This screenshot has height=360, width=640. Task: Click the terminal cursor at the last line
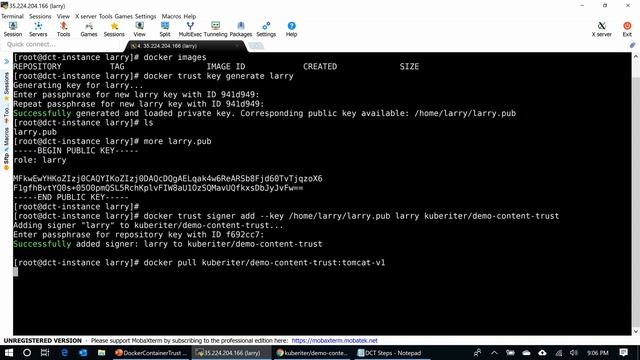point(16,272)
